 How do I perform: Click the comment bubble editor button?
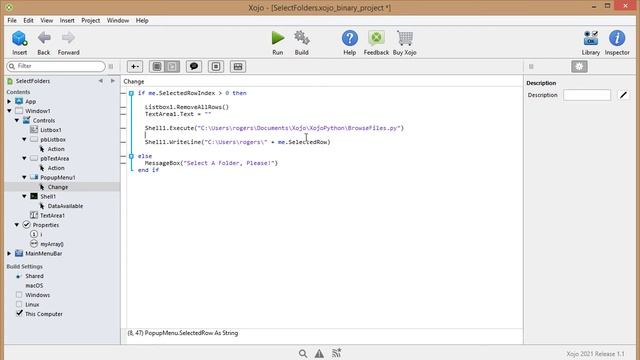coord(194,67)
